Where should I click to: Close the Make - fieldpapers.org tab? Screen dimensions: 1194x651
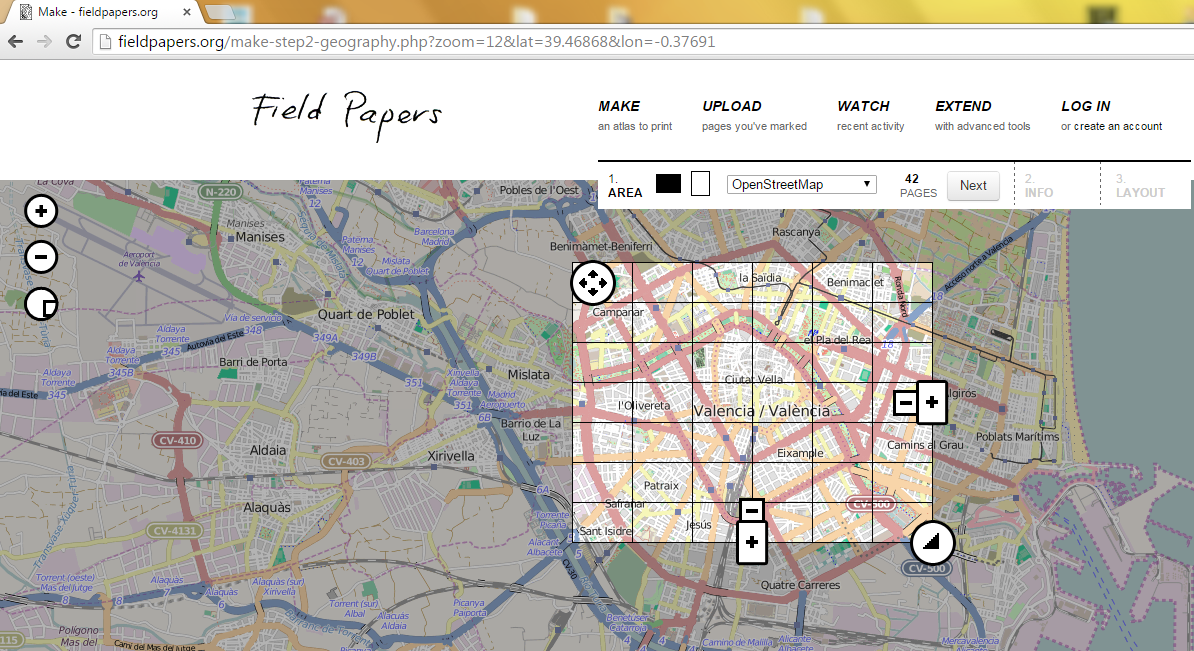pyautogui.click(x=187, y=12)
